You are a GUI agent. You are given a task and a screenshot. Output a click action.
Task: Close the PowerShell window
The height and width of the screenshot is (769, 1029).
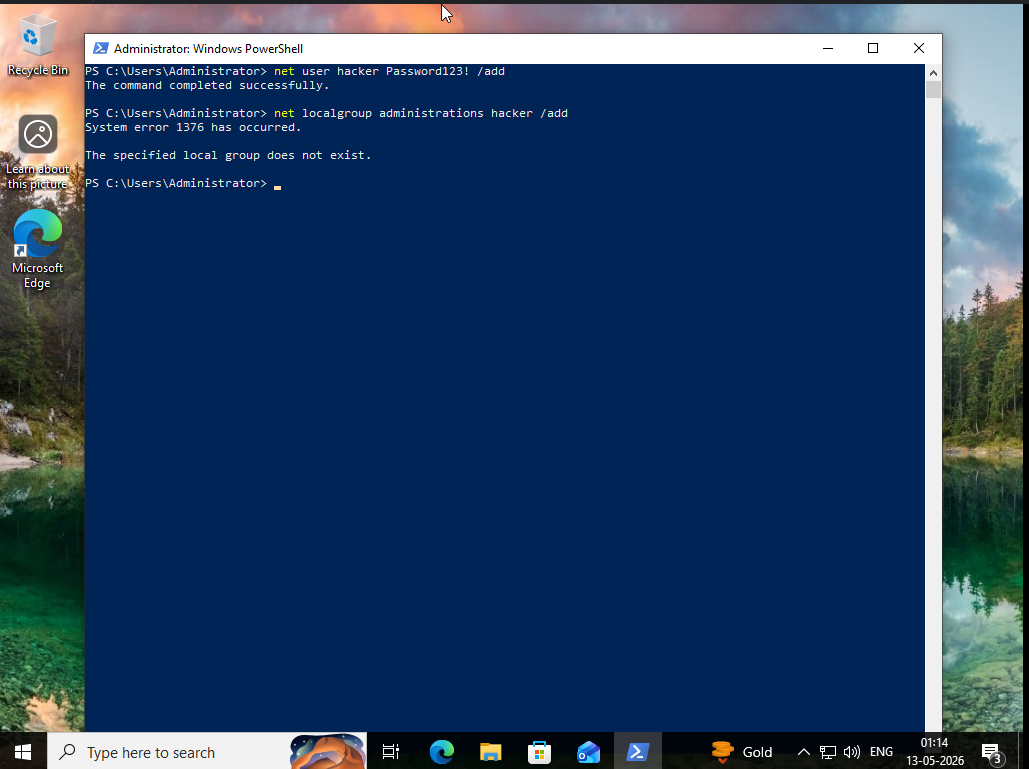(919, 49)
